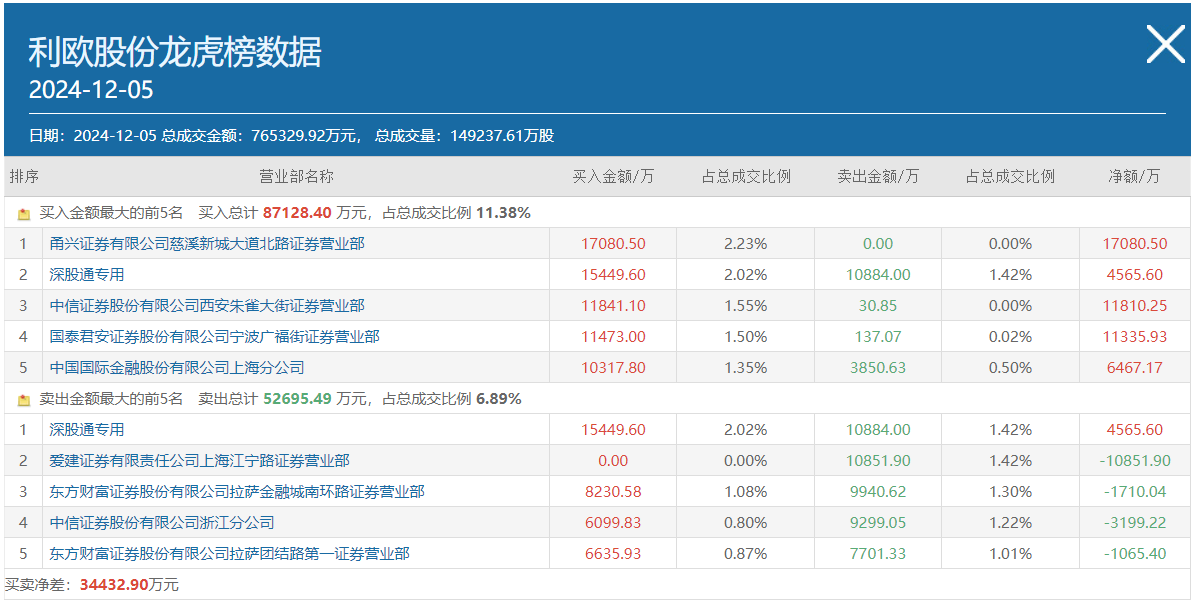
Task: Open 爱建证券上海江宁路 branch link
Action: click(x=199, y=461)
